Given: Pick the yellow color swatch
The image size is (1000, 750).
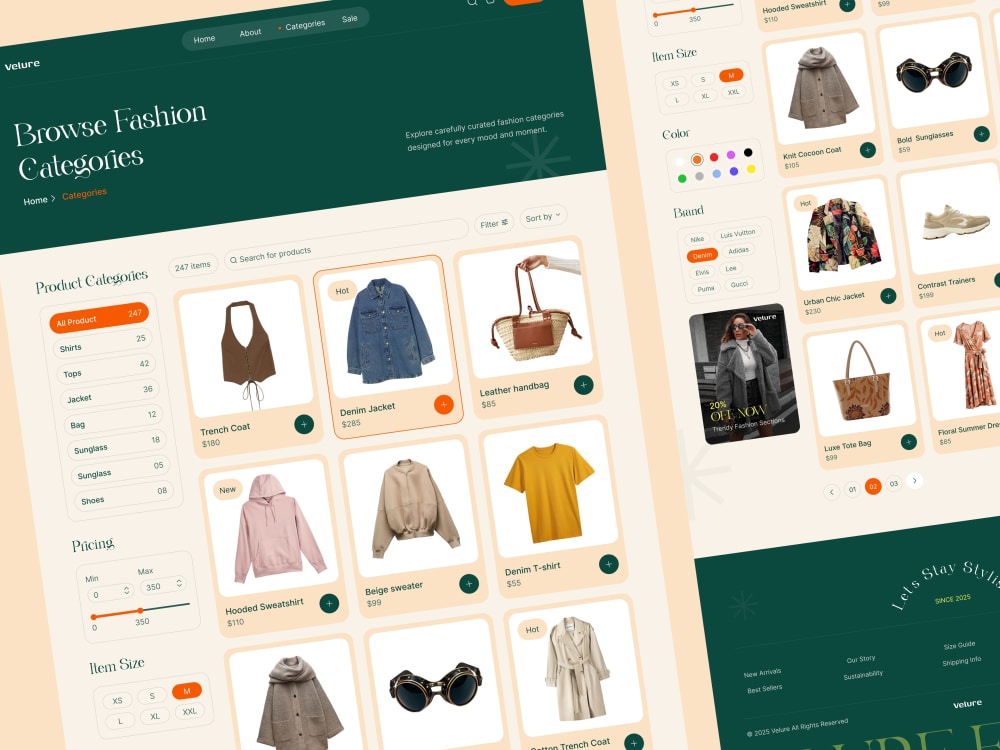Looking at the screenshot, I should [751, 169].
